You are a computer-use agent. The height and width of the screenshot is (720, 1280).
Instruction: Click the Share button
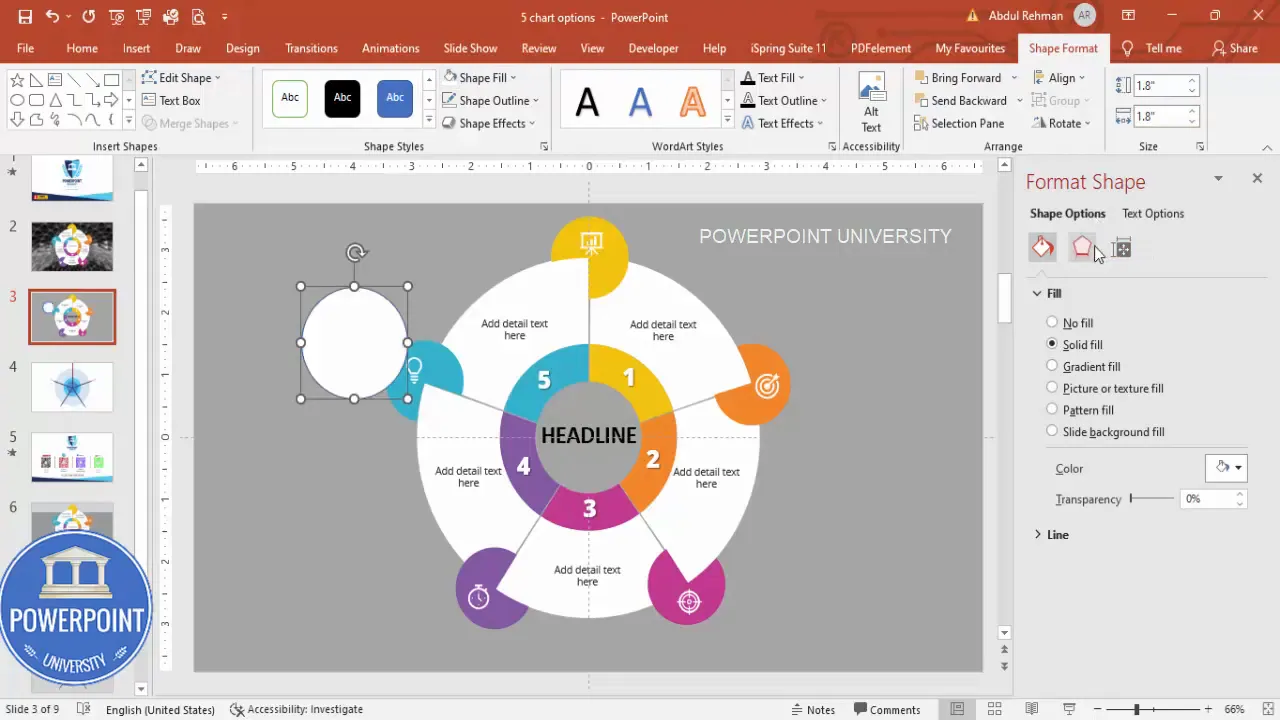pyautogui.click(x=1234, y=48)
